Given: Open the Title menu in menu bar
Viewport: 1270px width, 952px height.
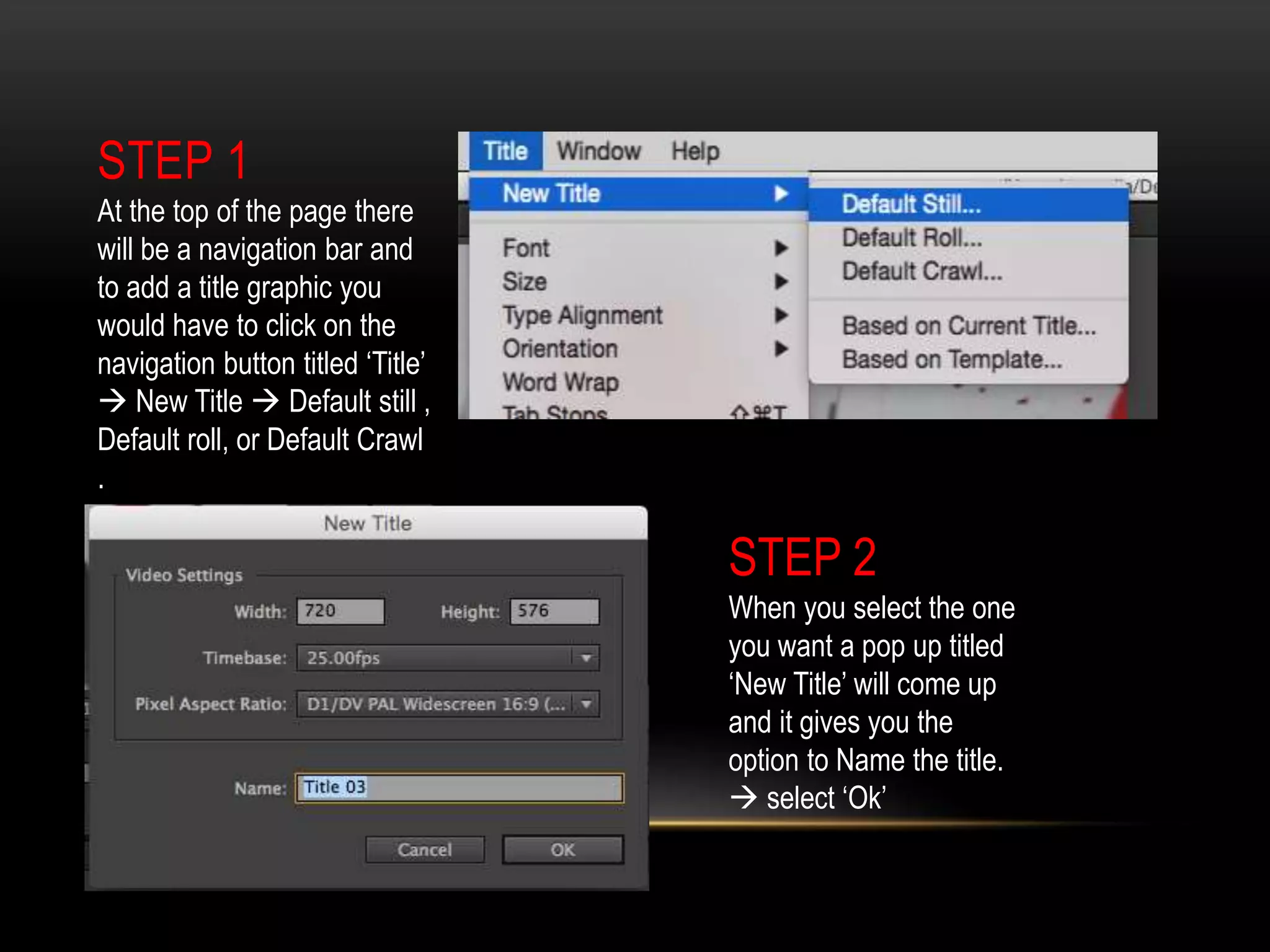Looking at the screenshot, I should tap(505, 151).
